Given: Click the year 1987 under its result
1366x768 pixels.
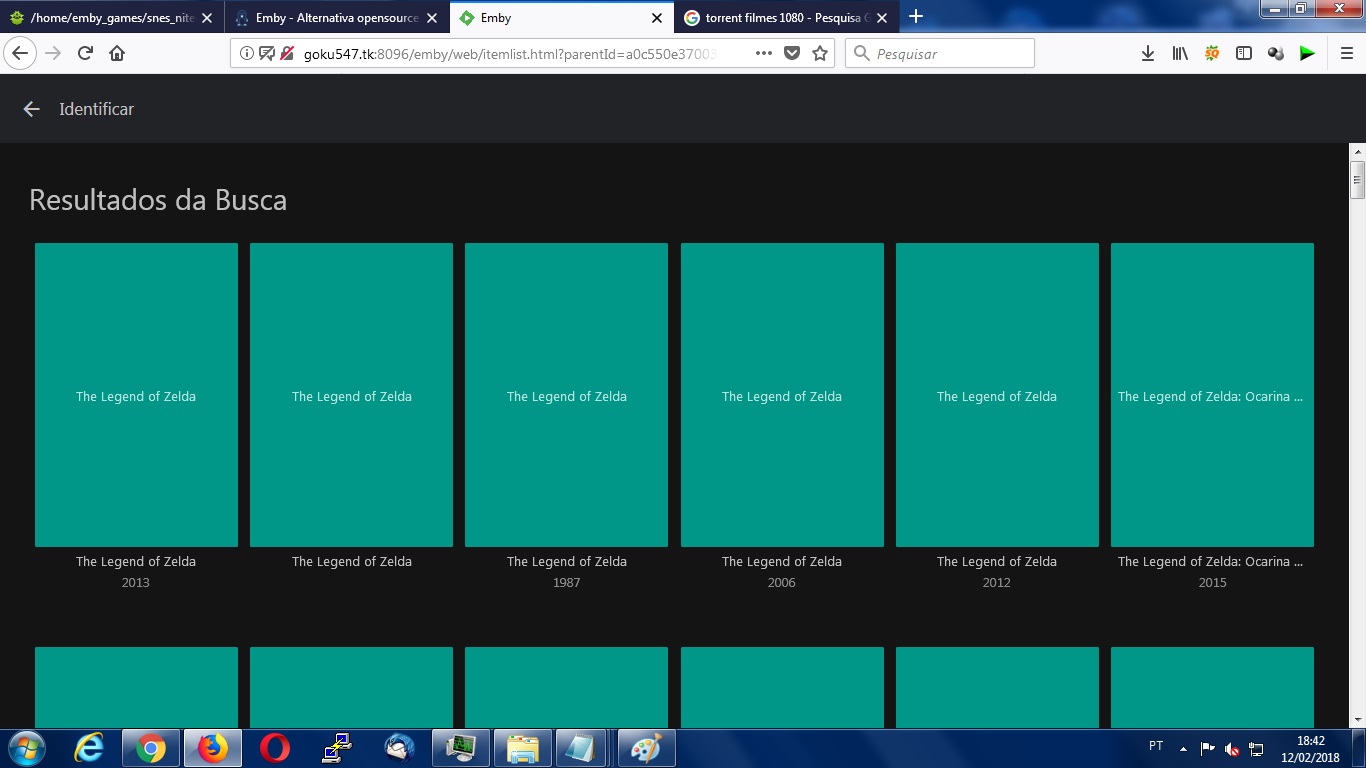Looking at the screenshot, I should (x=566, y=583).
